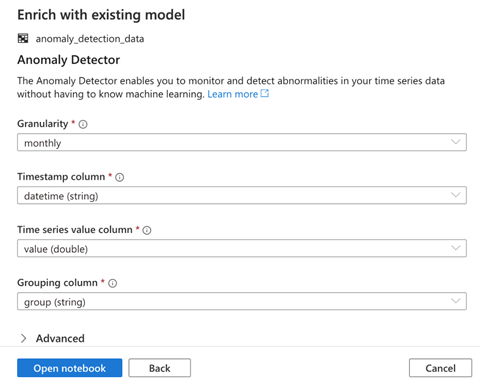Viewport: 480px width, 385px height.
Task: Click the external link icon after Learn more
Action: coord(265,93)
